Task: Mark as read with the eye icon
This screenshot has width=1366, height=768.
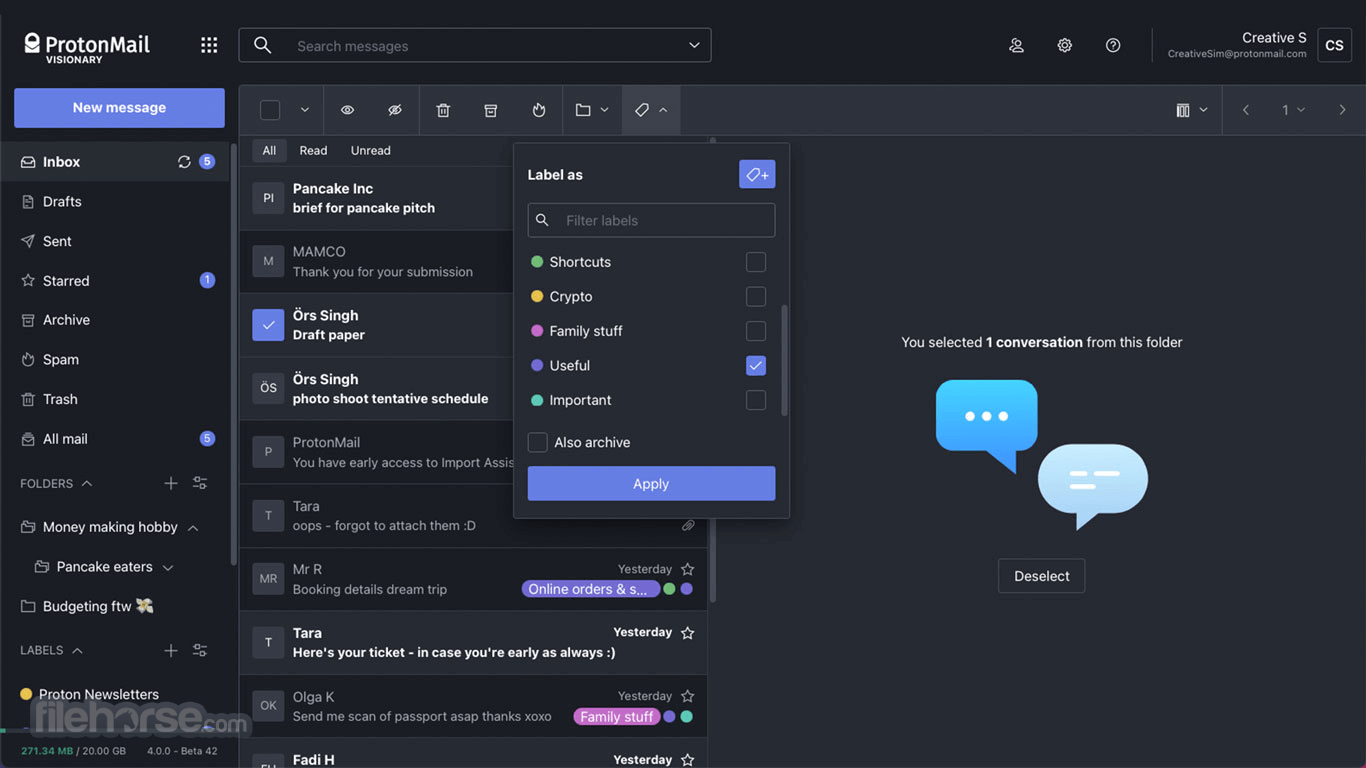Action: coord(347,110)
